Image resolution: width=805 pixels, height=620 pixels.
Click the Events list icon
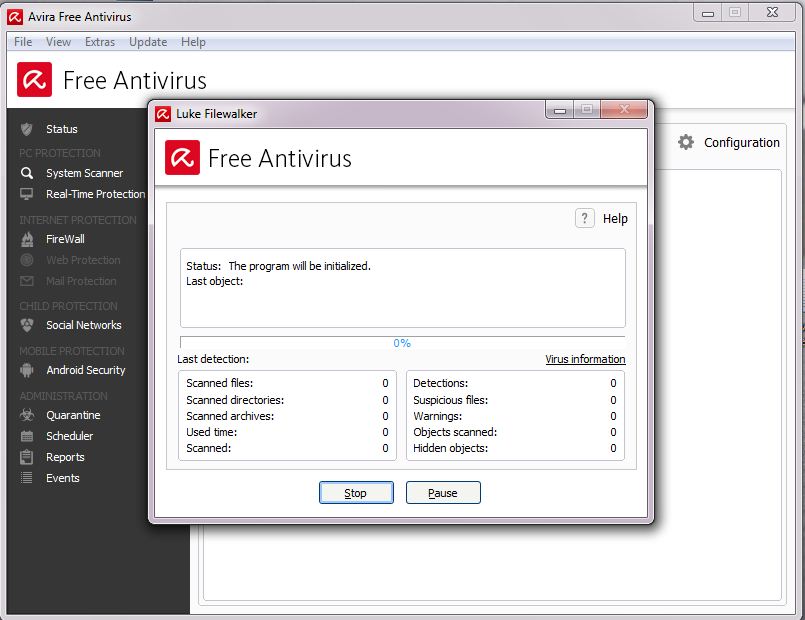[27, 478]
